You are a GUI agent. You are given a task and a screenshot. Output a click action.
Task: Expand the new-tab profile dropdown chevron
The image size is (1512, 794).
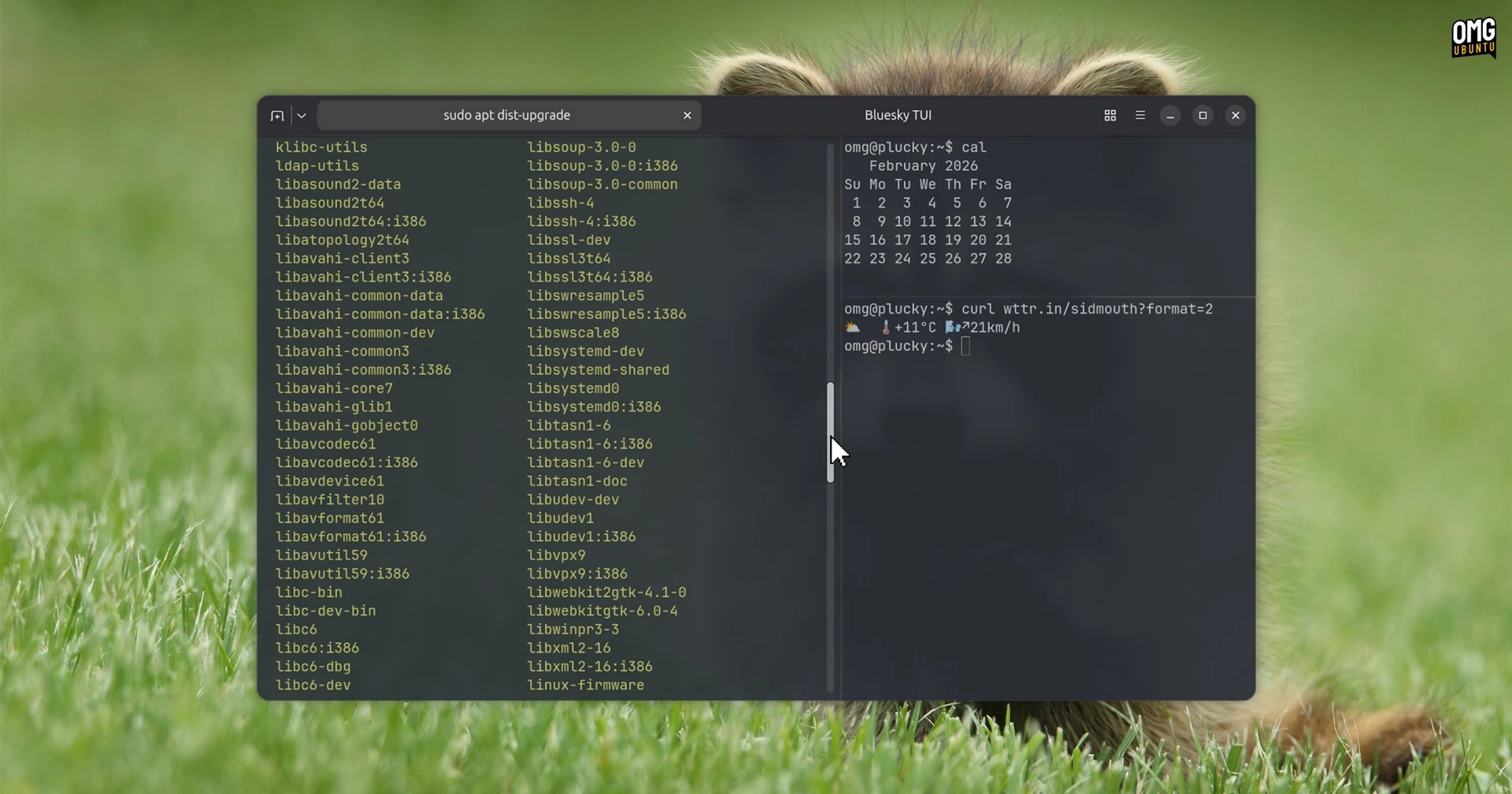click(x=300, y=115)
